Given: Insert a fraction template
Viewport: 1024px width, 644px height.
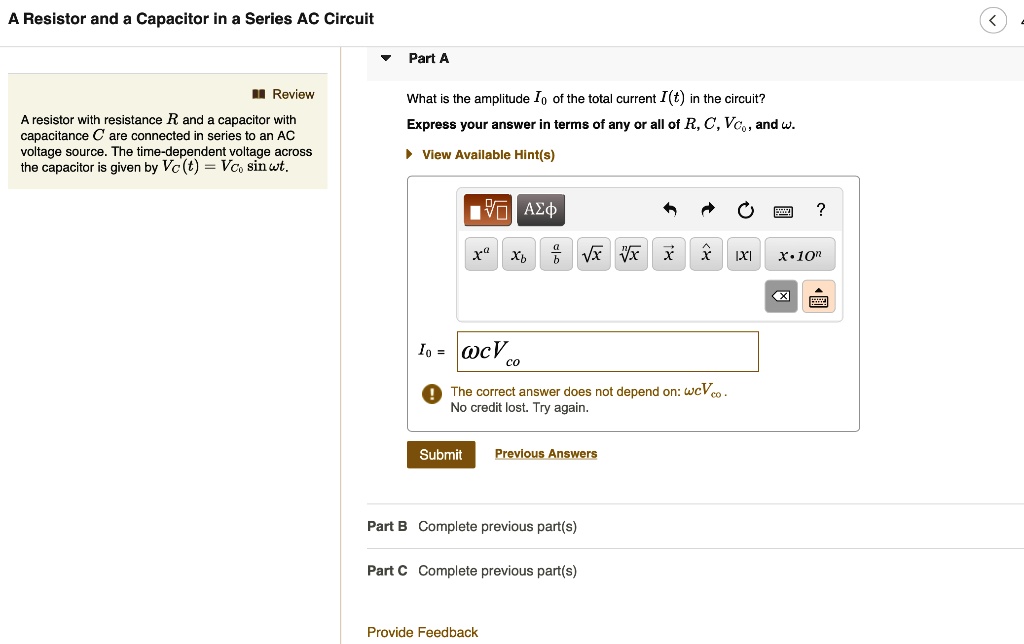Looking at the screenshot, I should 556,253.
